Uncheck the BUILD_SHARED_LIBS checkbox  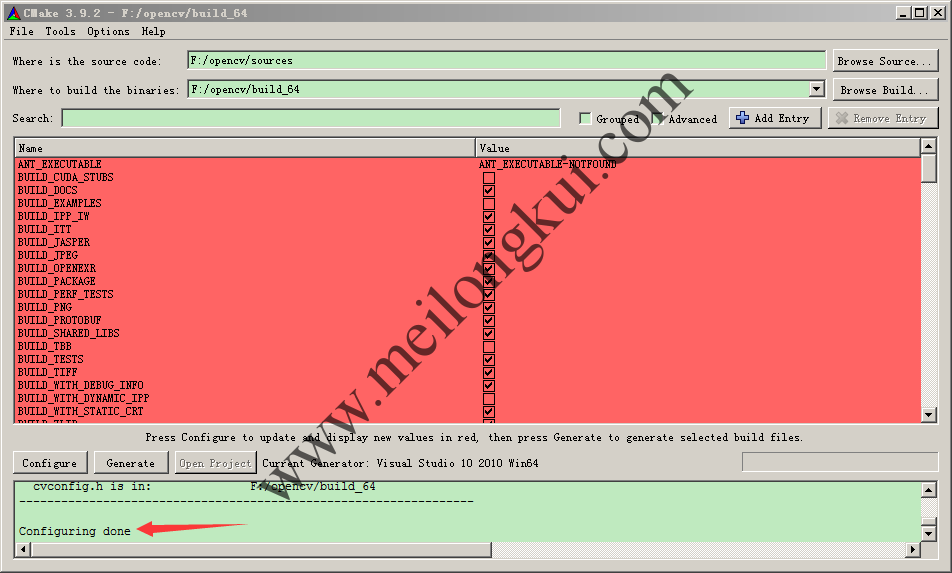pos(489,334)
